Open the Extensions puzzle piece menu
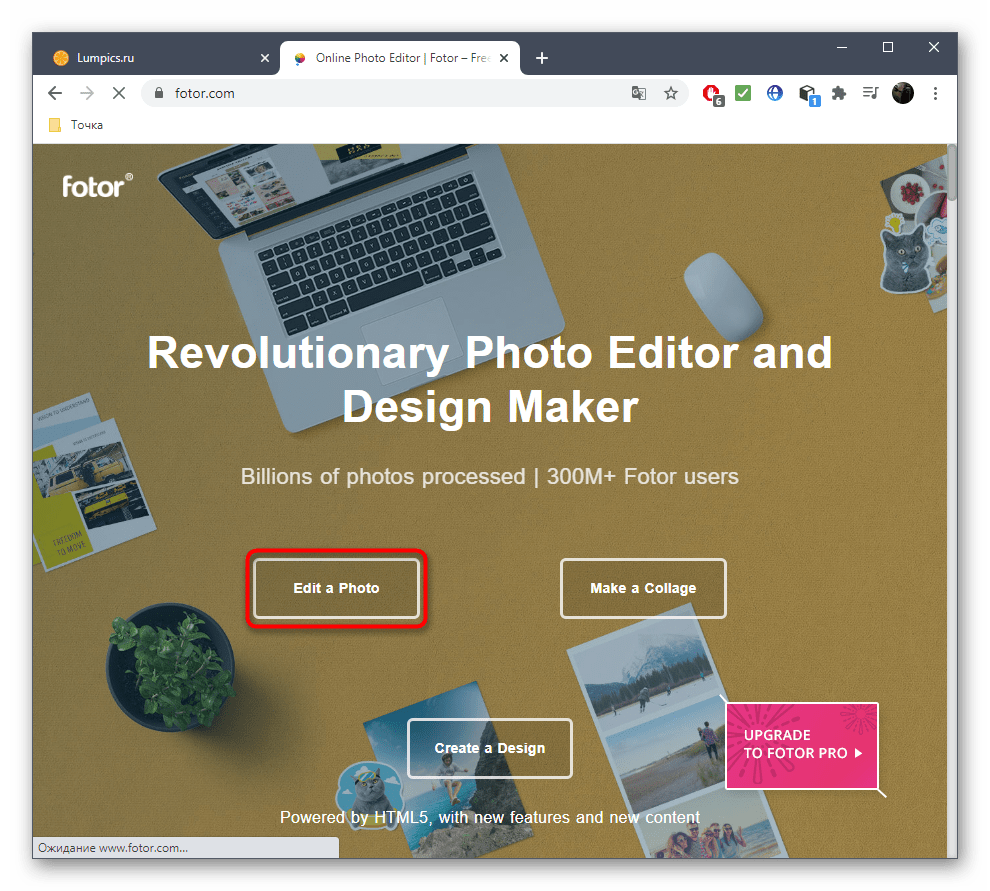This screenshot has width=990, height=891. 839,93
